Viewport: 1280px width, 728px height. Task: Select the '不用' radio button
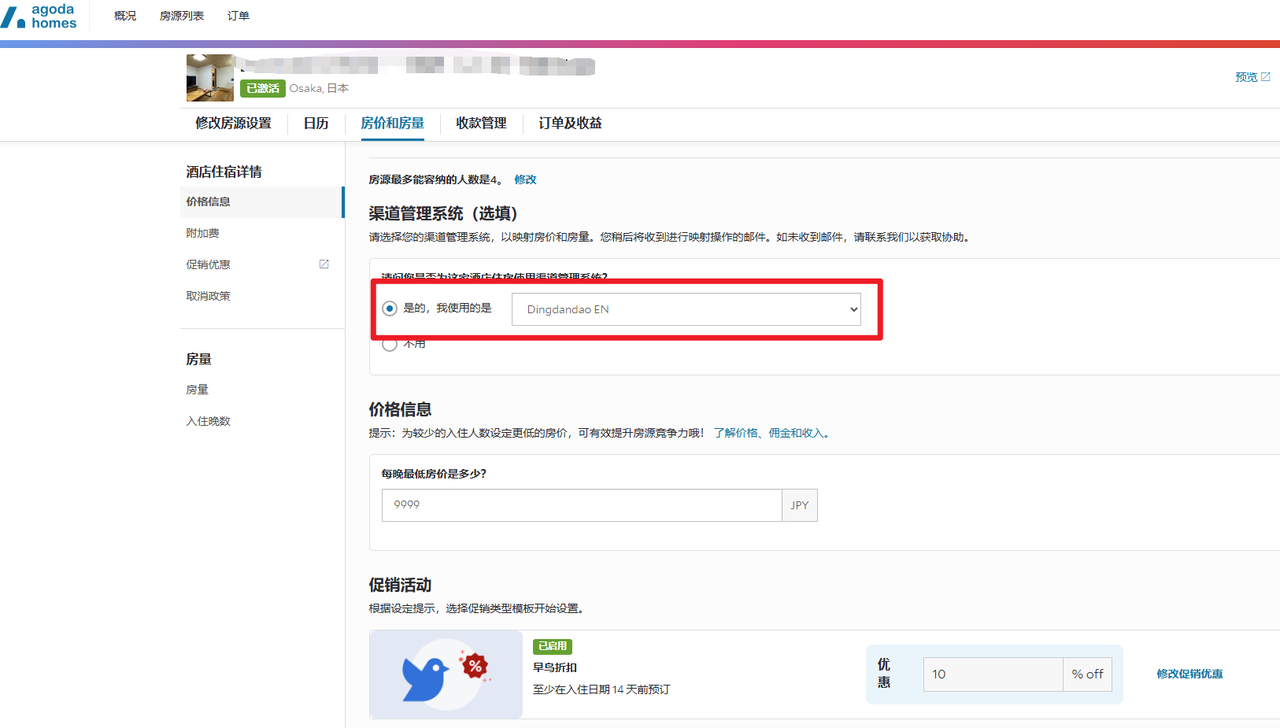pyautogui.click(x=390, y=344)
